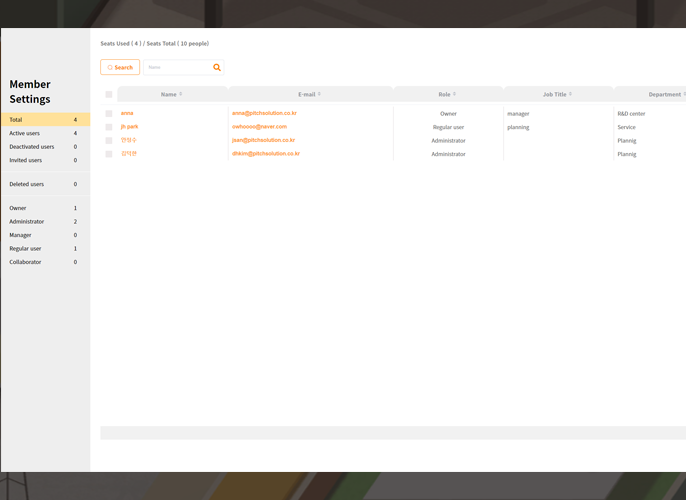Select the checkbox of jsan@pitchsolution.co.kr row
Screen dimensions: 686x500
[x=109, y=140]
